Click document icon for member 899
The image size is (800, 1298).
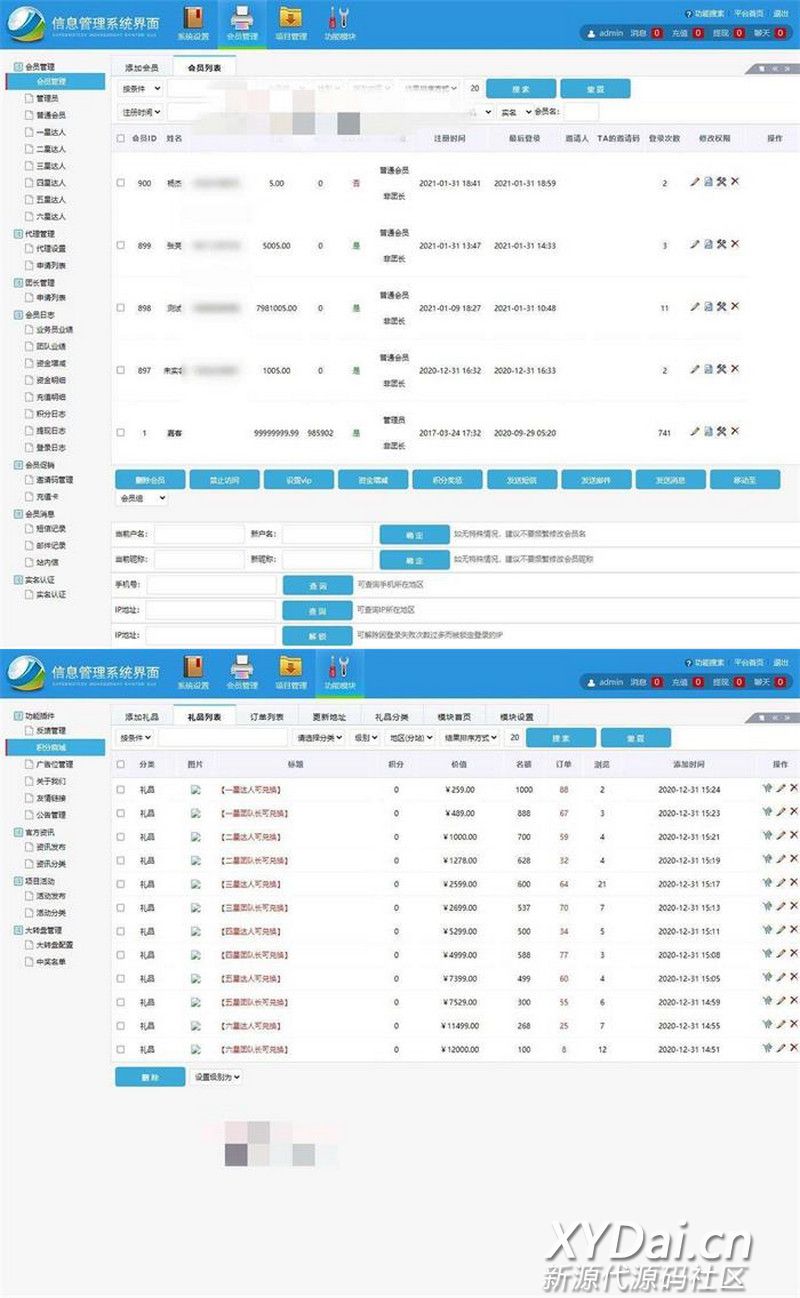[708, 244]
